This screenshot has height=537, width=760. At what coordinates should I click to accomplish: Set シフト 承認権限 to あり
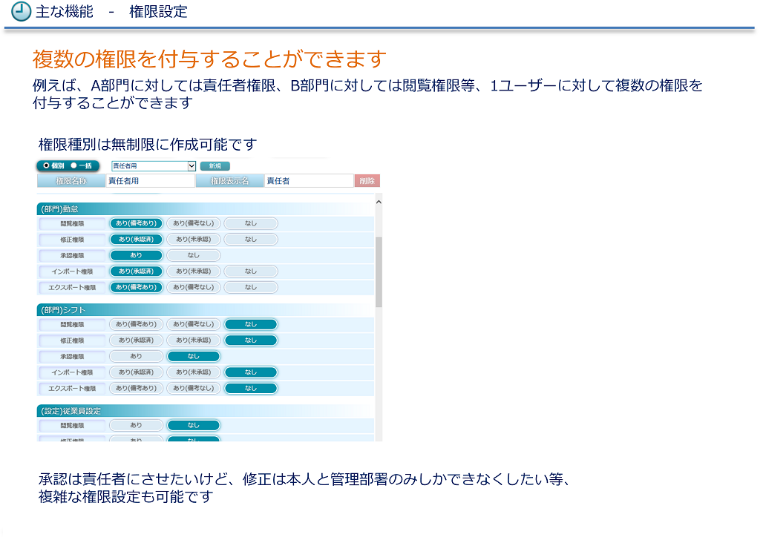click(135, 356)
